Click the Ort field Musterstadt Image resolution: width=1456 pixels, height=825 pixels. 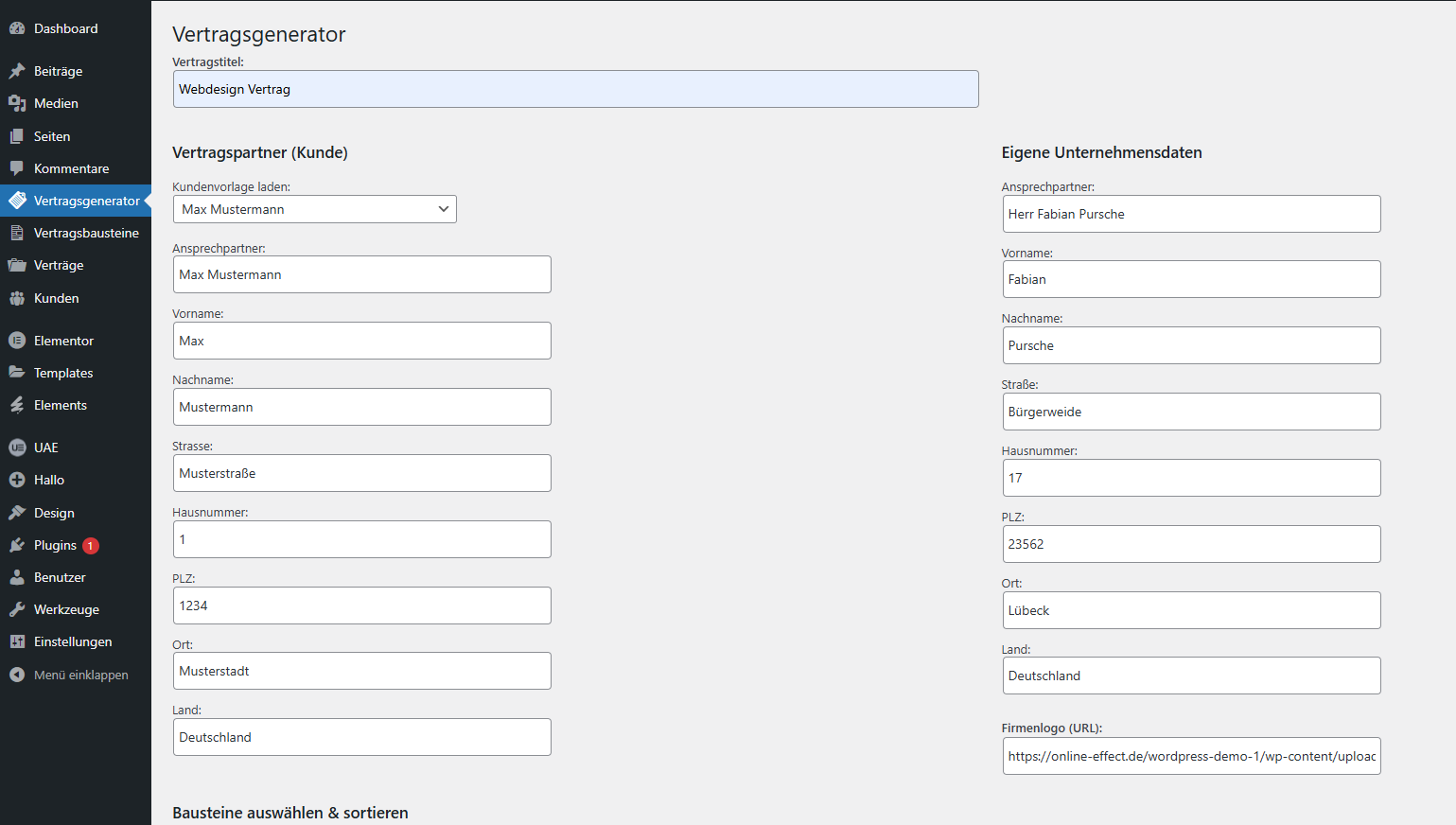point(361,671)
